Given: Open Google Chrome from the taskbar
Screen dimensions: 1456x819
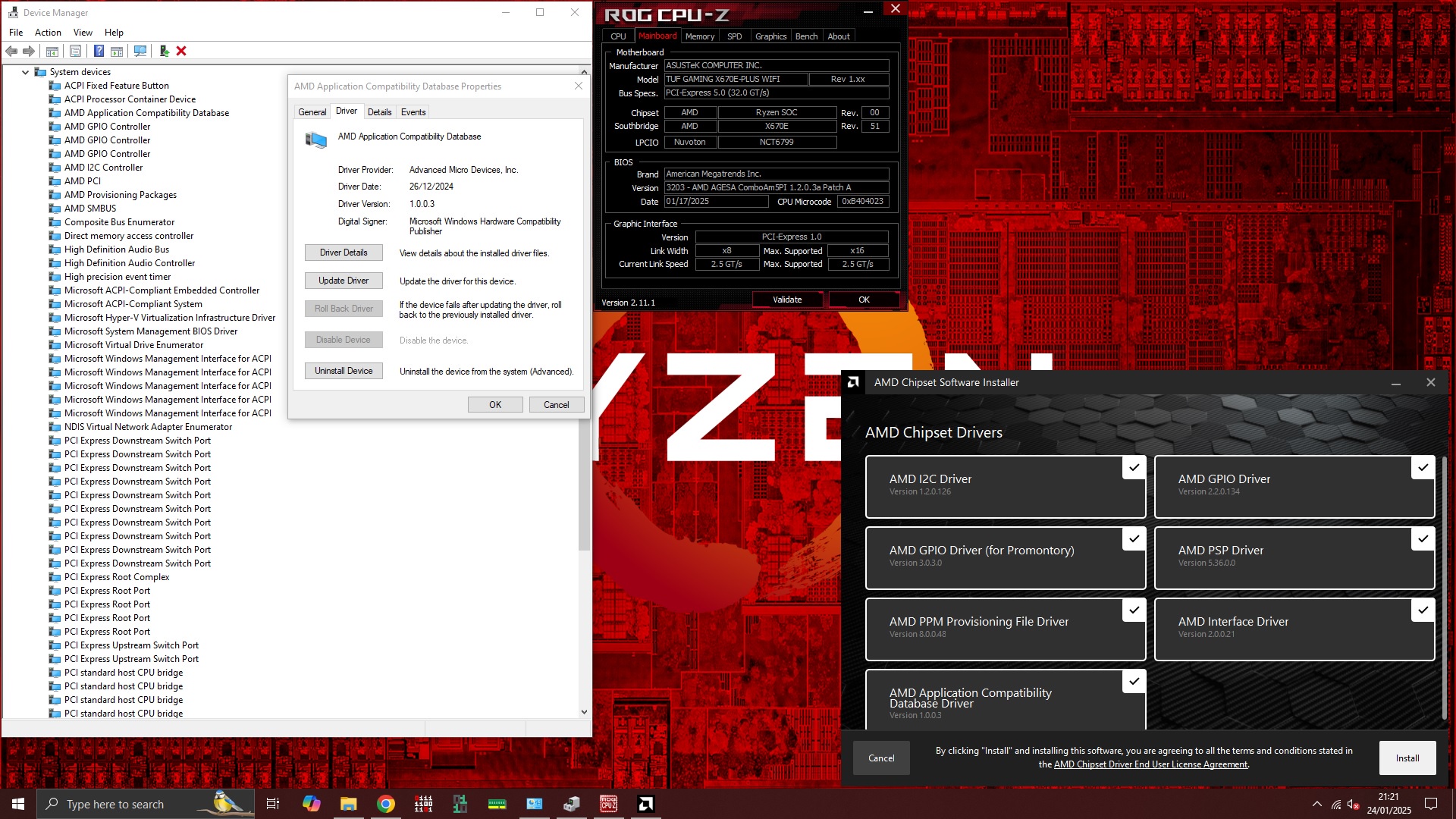Looking at the screenshot, I should [386, 804].
